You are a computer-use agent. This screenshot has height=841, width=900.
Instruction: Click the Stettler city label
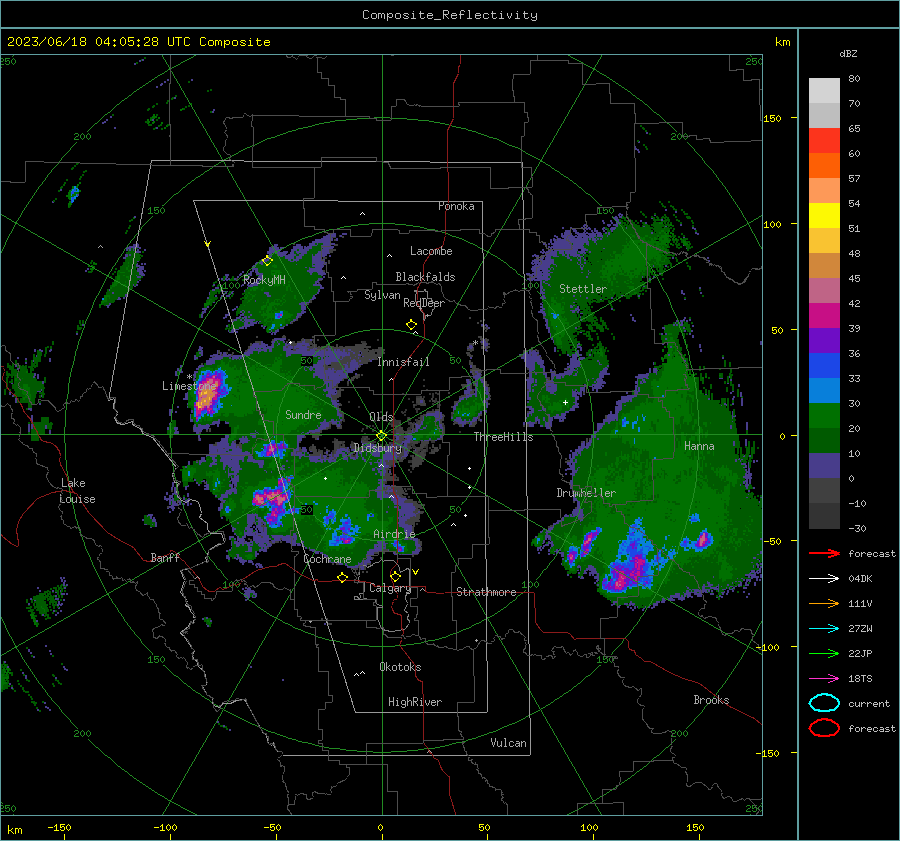pyautogui.click(x=583, y=289)
